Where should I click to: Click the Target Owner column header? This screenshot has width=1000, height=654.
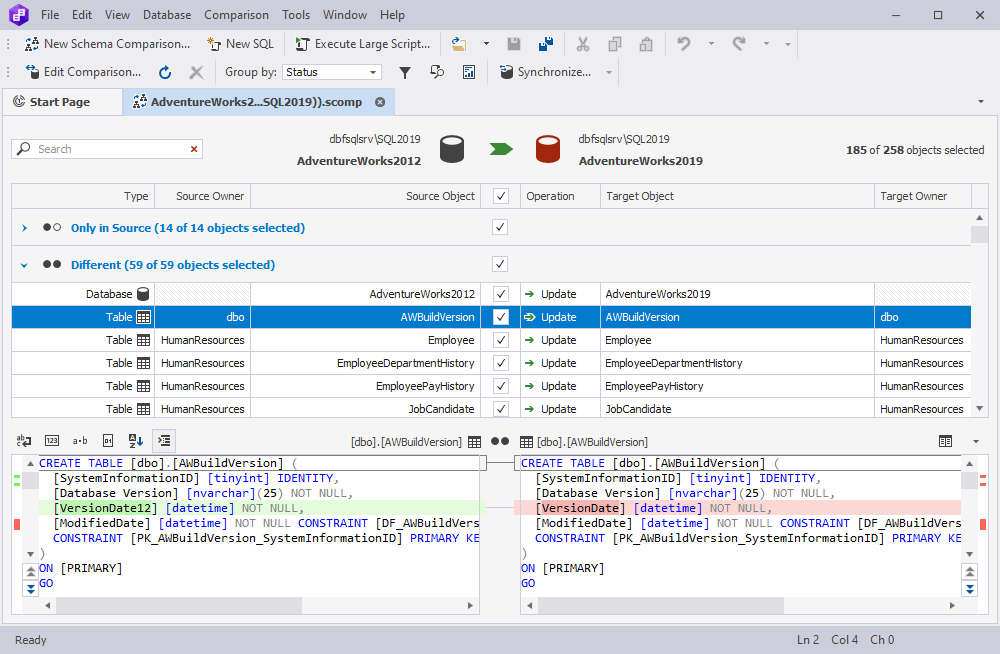click(x=922, y=197)
